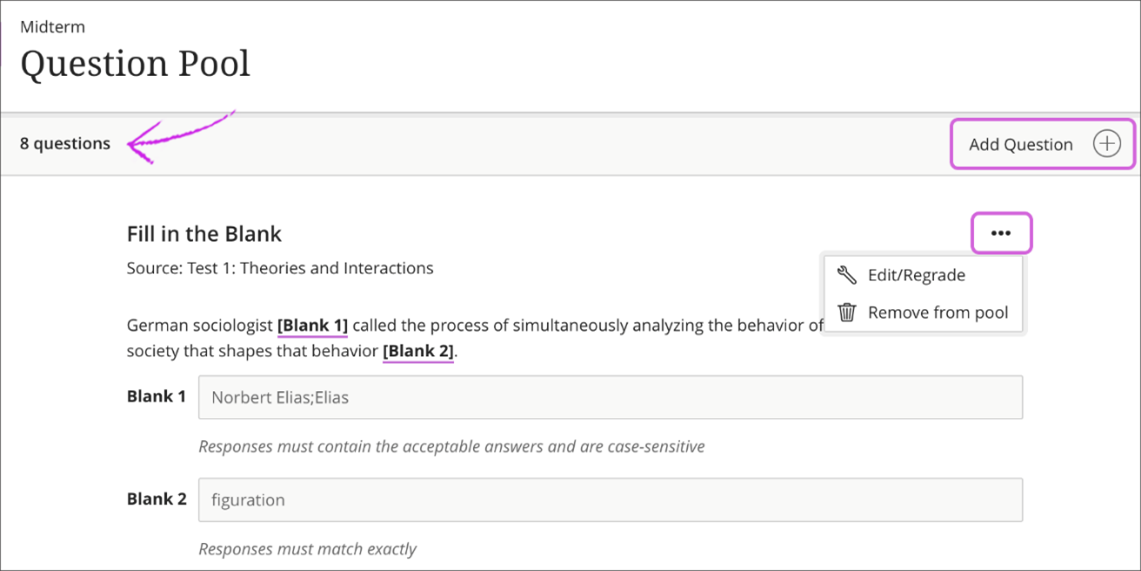
Task: Click the 'Responses must match exactly' hint
Action: pos(307,549)
